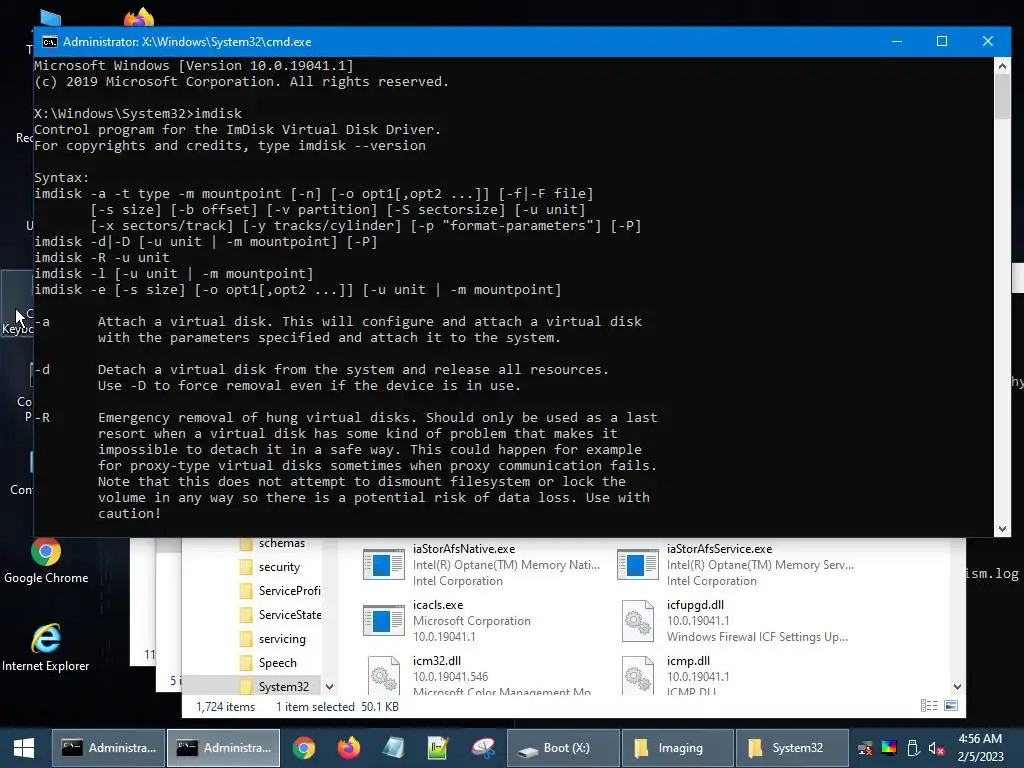Viewport: 1024px width, 768px height.
Task: Open Google Chrome desktop shortcut
Action: coord(46,560)
